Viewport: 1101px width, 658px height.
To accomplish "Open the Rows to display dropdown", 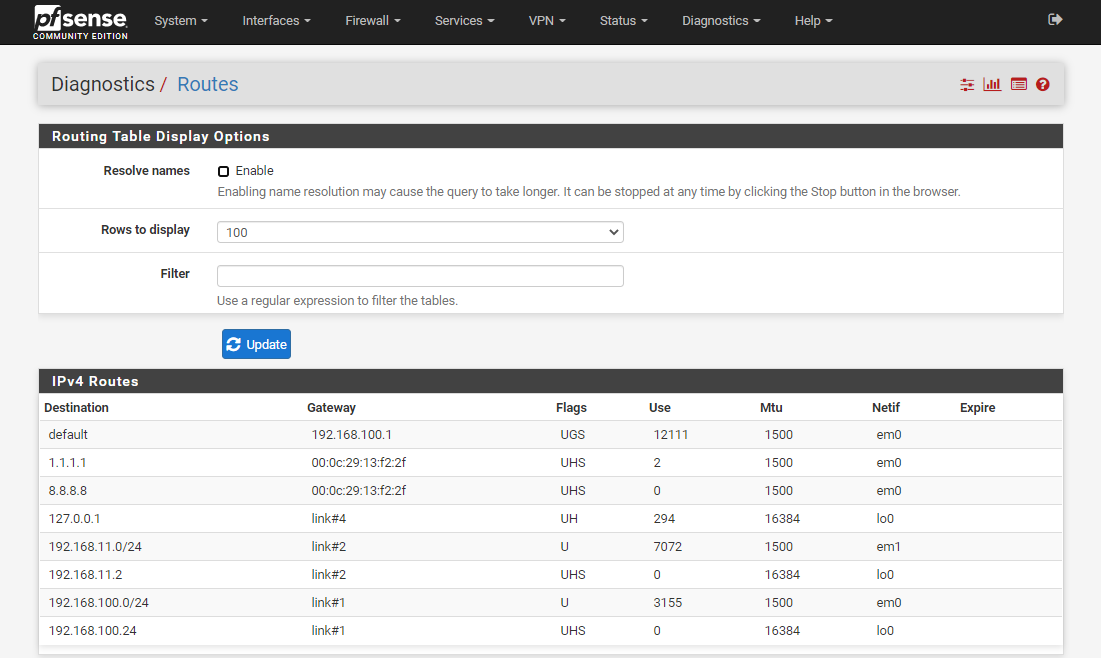I will point(420,232).
